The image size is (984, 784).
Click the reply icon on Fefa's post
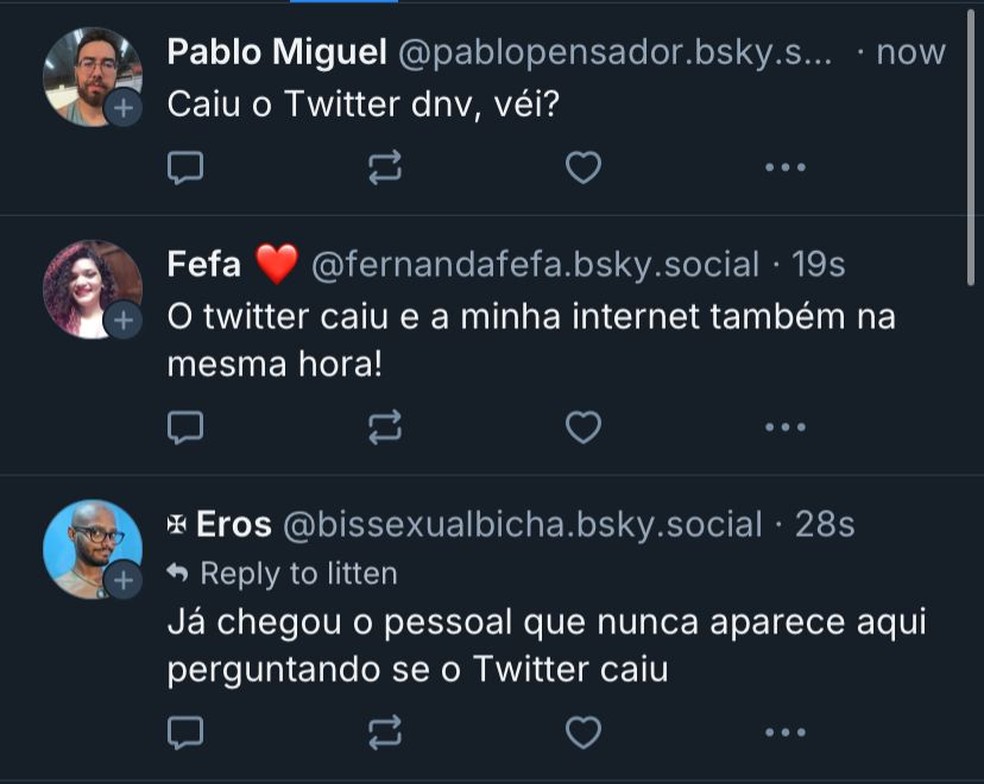[186, 428]
